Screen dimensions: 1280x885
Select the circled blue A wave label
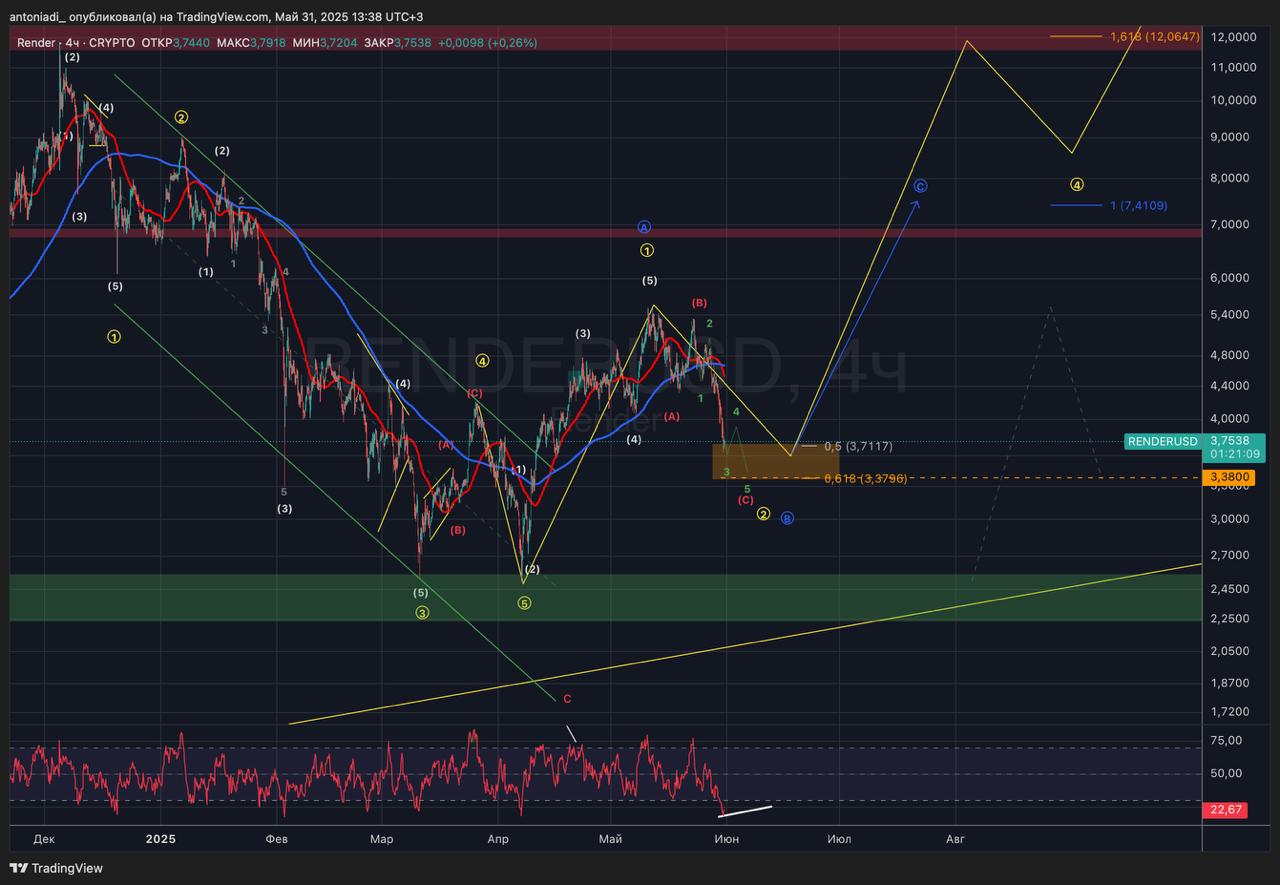click(645, 227)
